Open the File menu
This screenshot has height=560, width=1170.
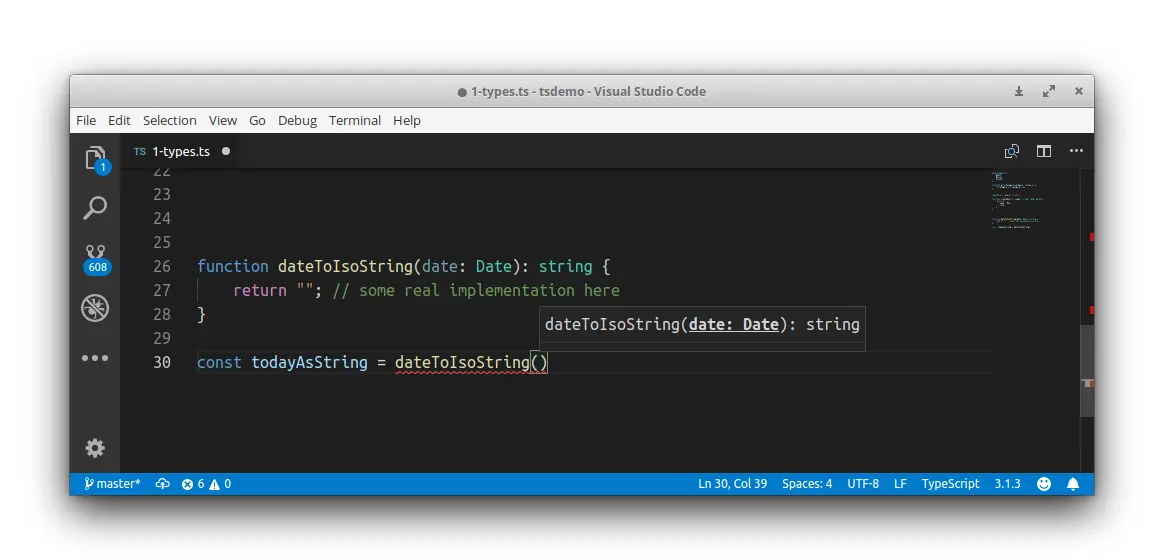pos(86,120)
